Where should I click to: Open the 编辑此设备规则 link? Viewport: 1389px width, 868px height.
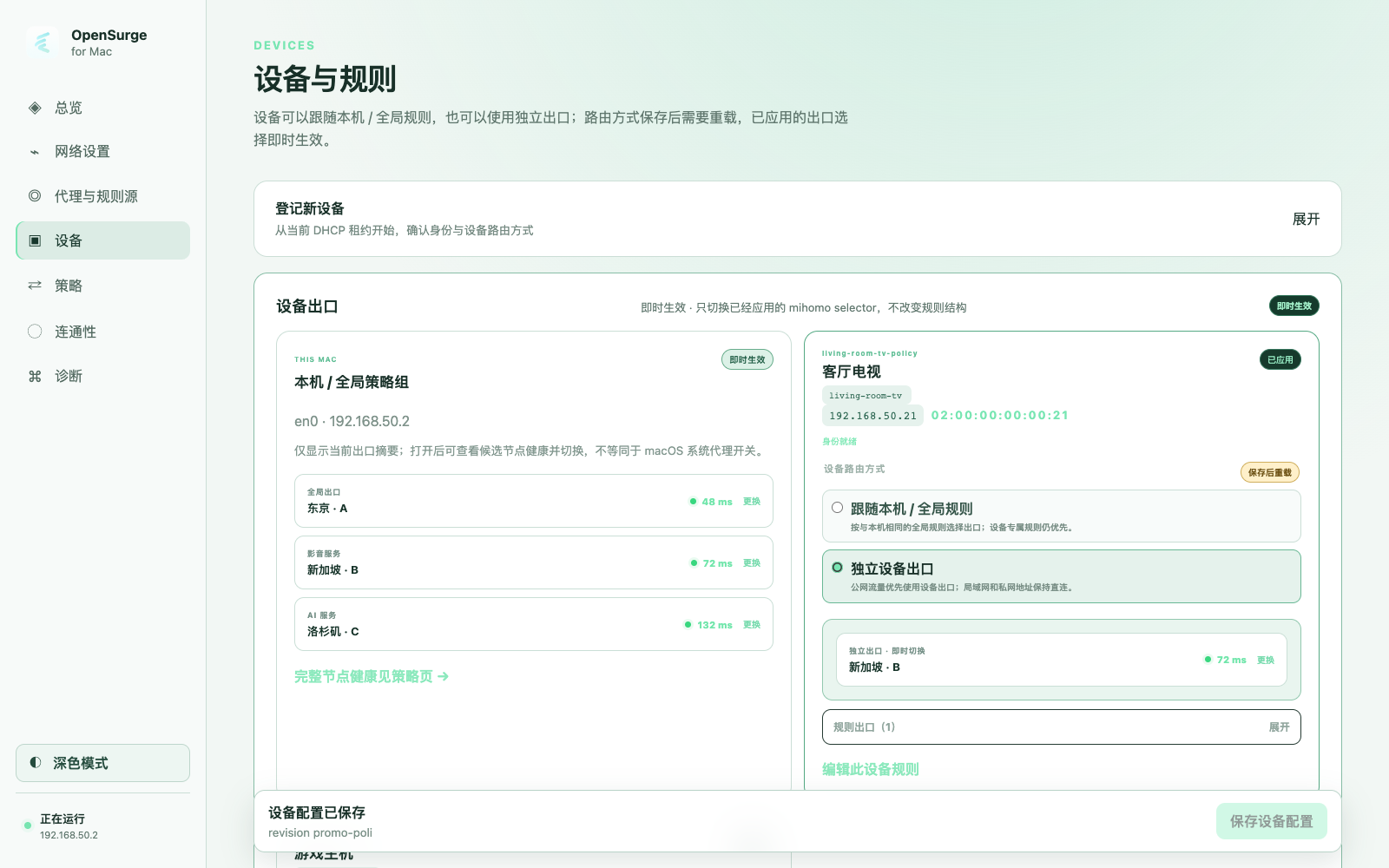(x=871, y=769)
